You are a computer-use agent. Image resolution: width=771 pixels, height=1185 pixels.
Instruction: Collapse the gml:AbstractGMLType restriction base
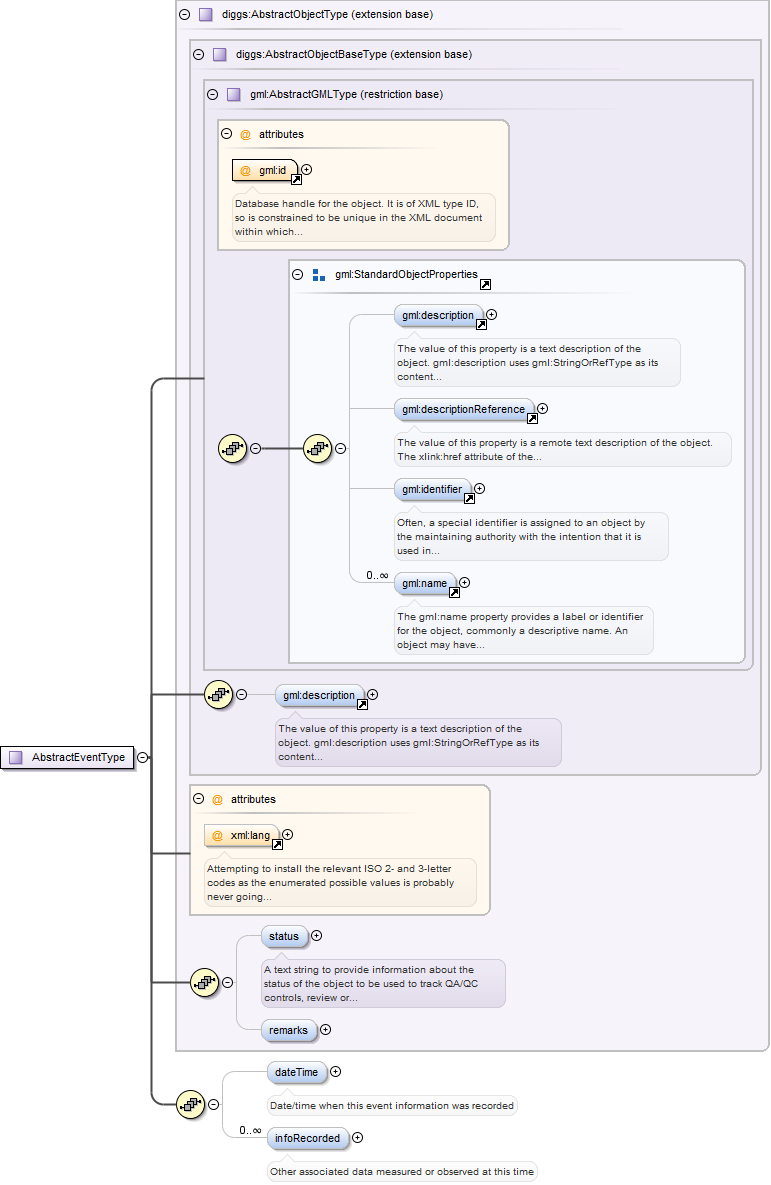tap(212, 94)
